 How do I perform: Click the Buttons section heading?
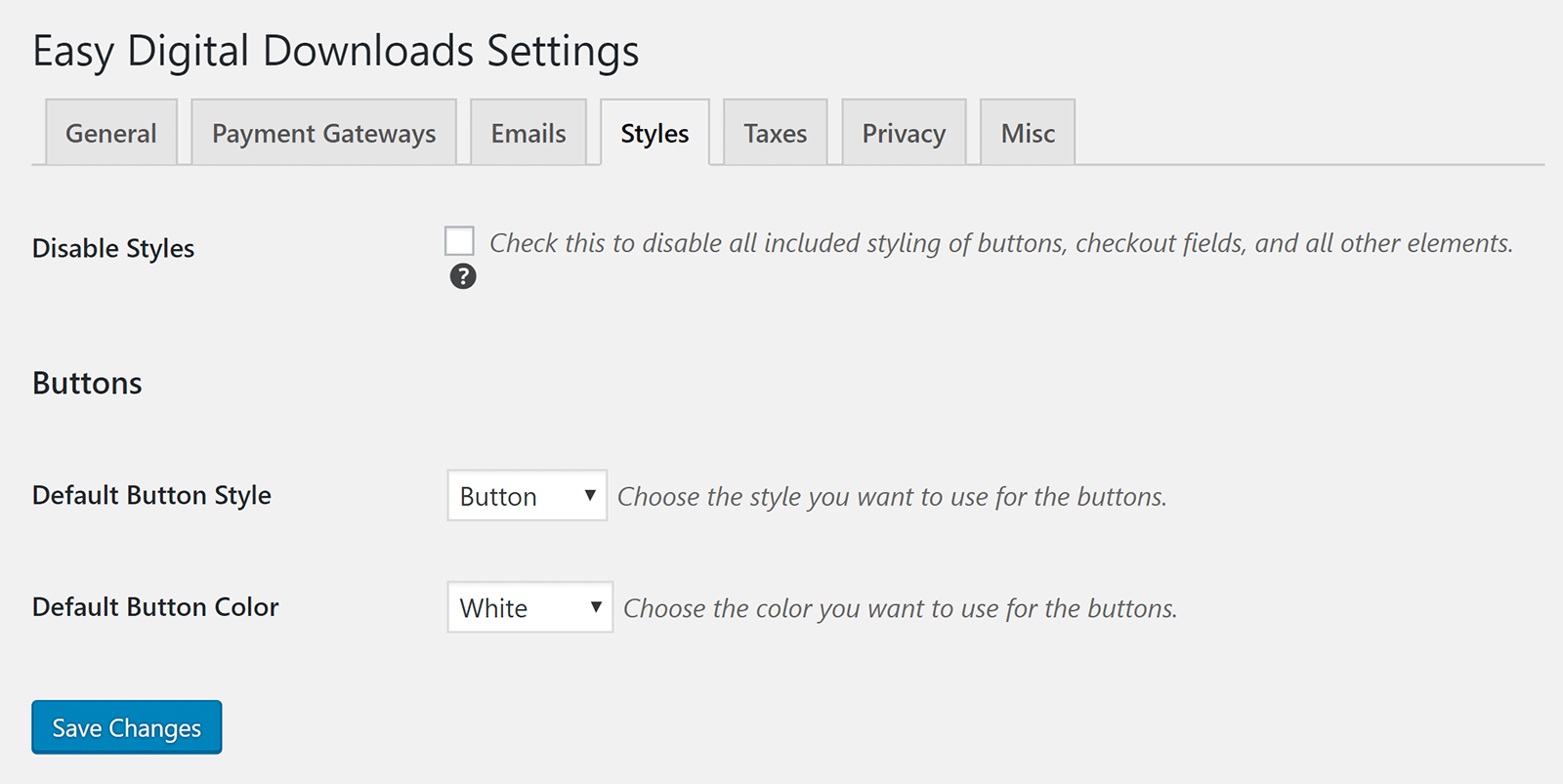pyautogui.click(x=87, y=383)
